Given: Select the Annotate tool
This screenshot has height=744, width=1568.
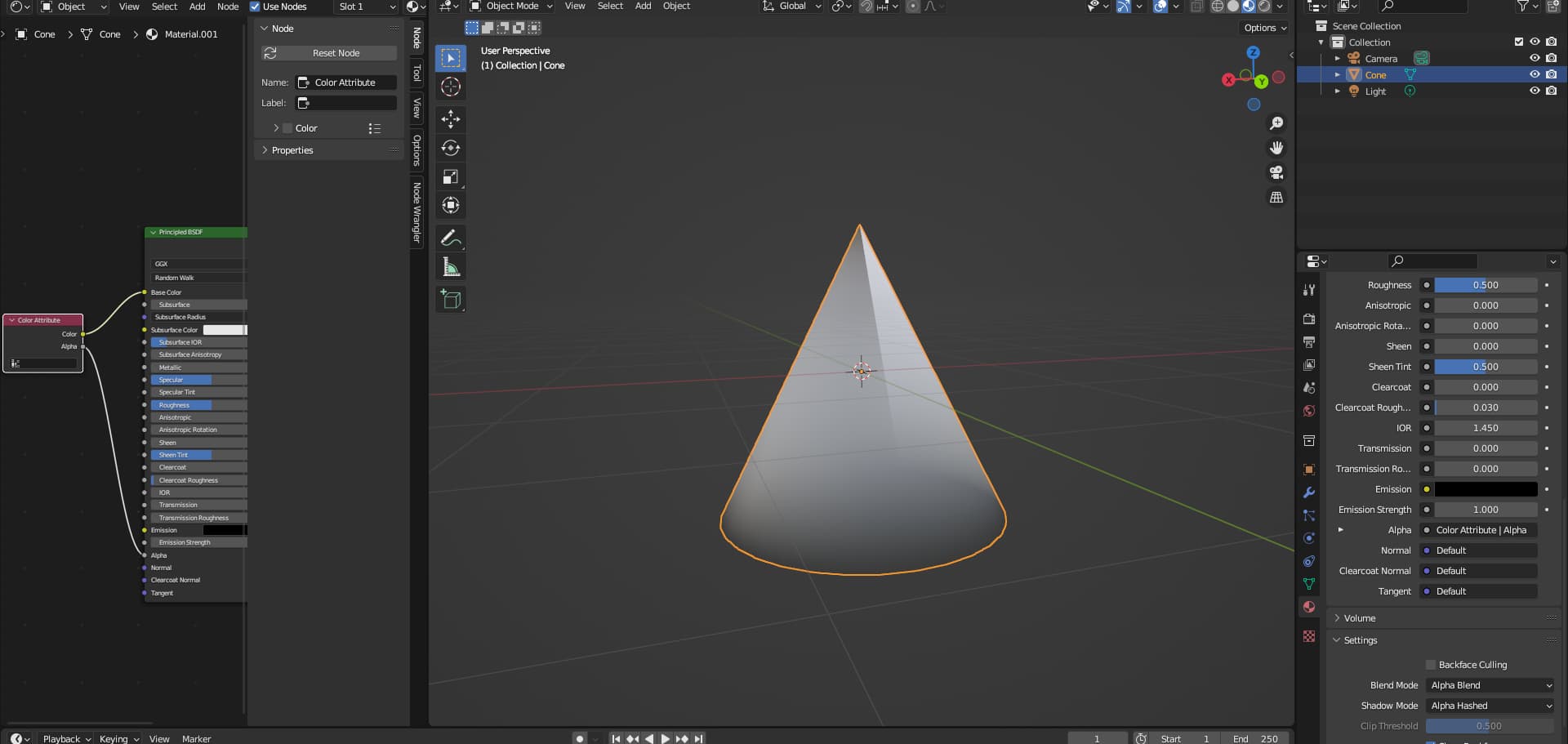Looking at the screenshot, I should [x=451, y=238].
